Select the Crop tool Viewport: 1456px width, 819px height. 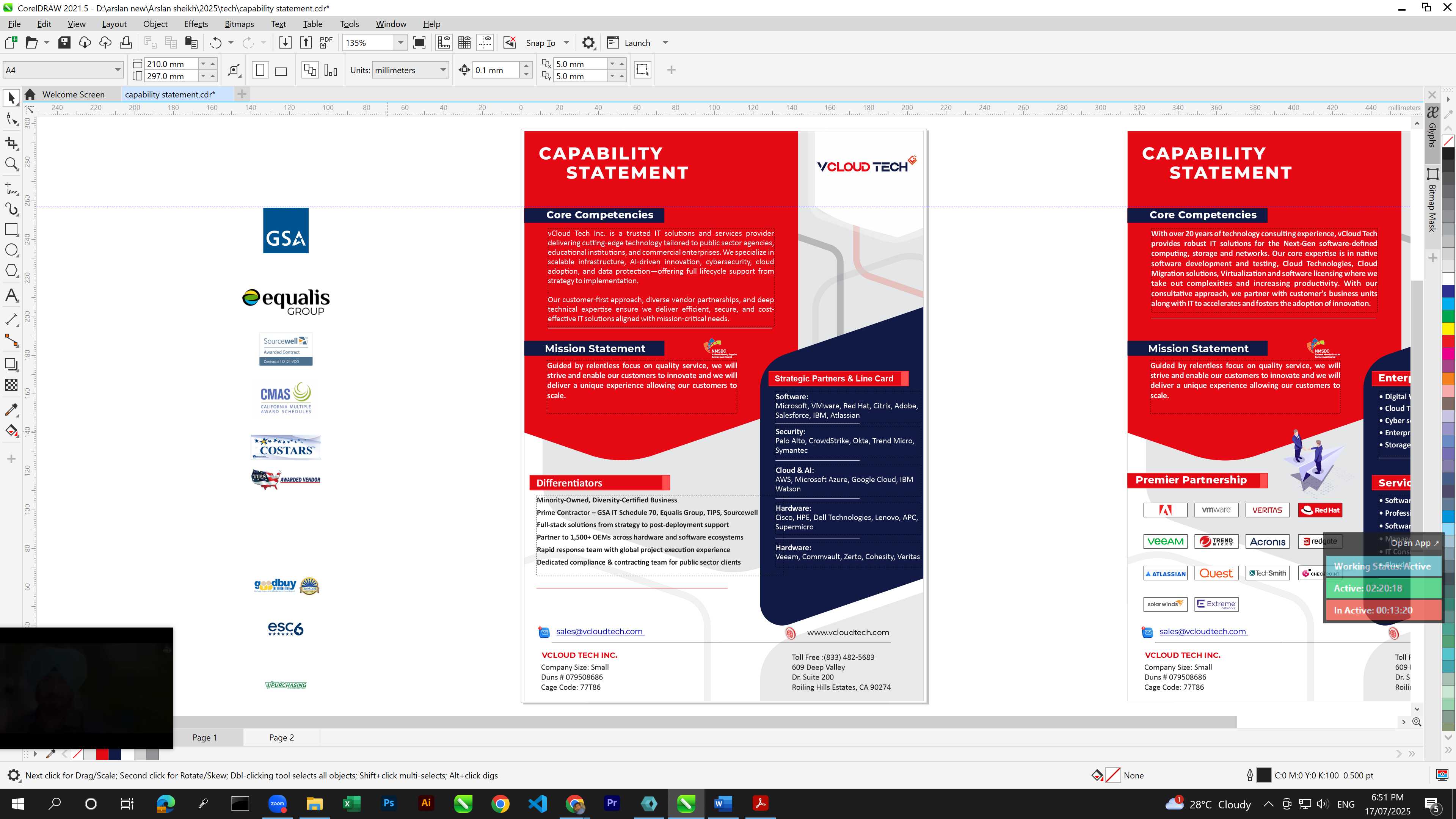tap(11, 144)
